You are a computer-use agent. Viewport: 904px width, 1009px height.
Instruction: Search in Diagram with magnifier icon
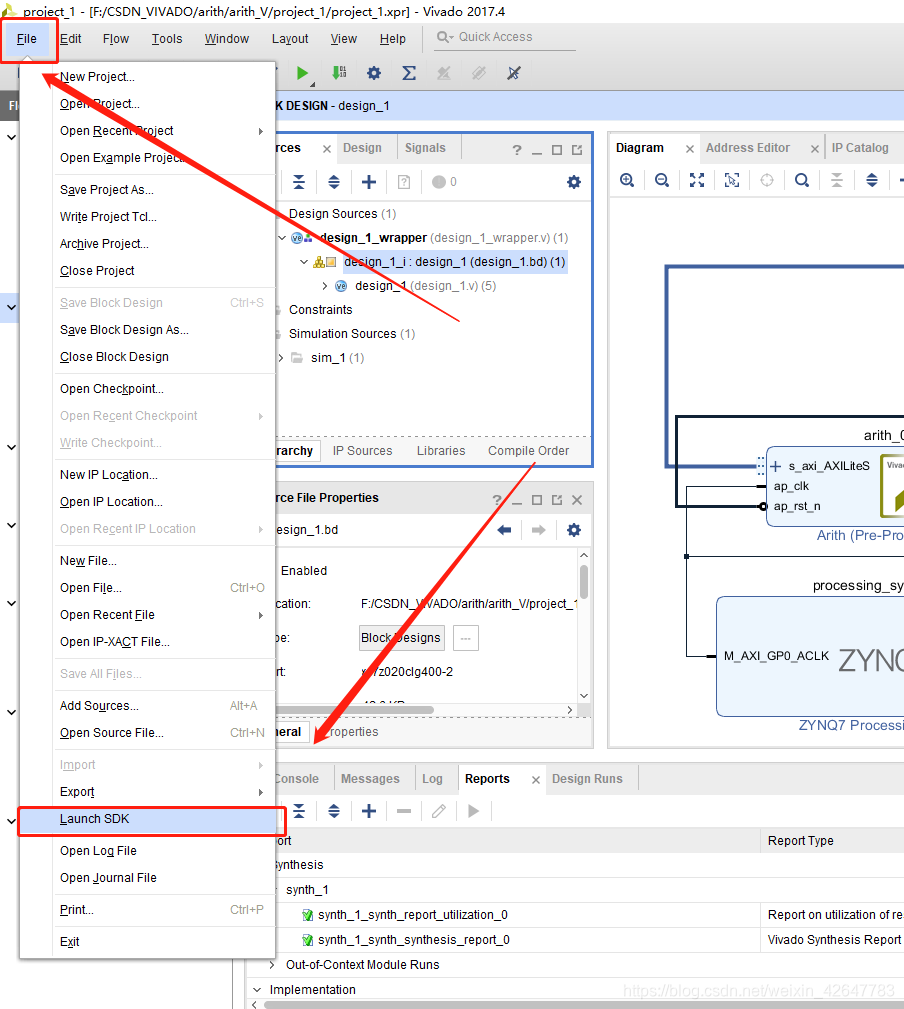point(802,180)
